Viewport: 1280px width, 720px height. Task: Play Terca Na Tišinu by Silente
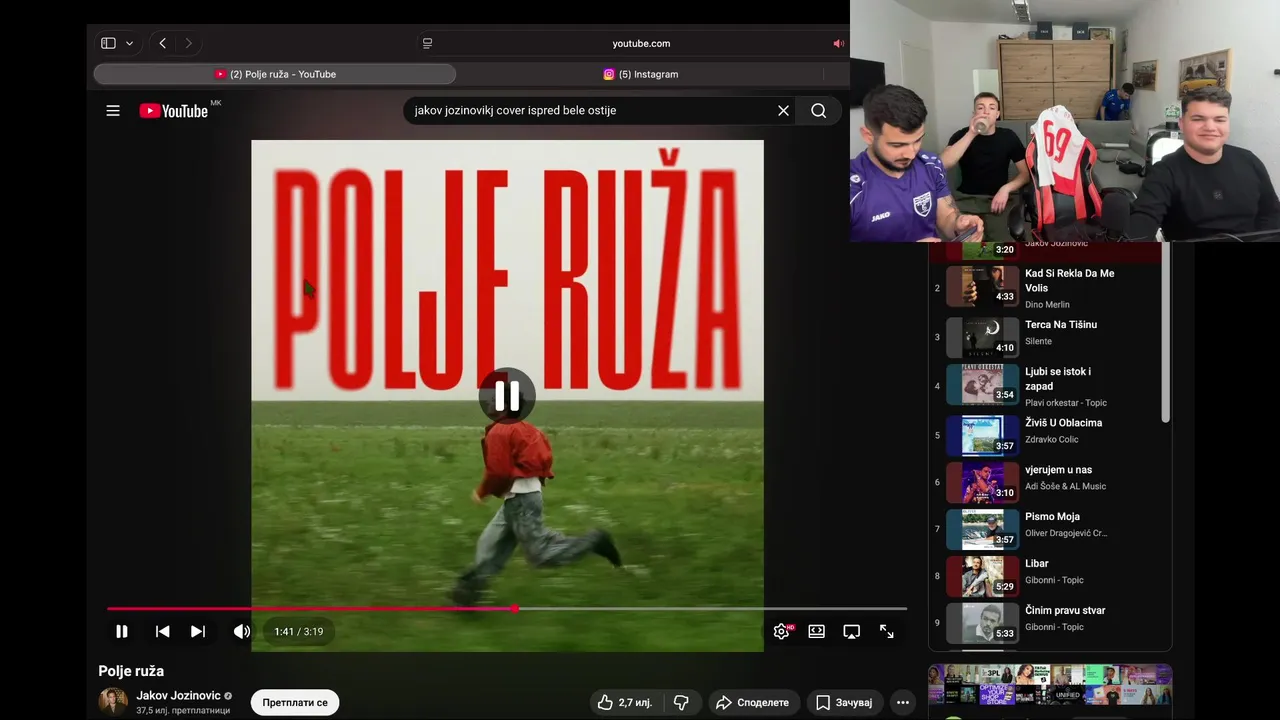1046,337
